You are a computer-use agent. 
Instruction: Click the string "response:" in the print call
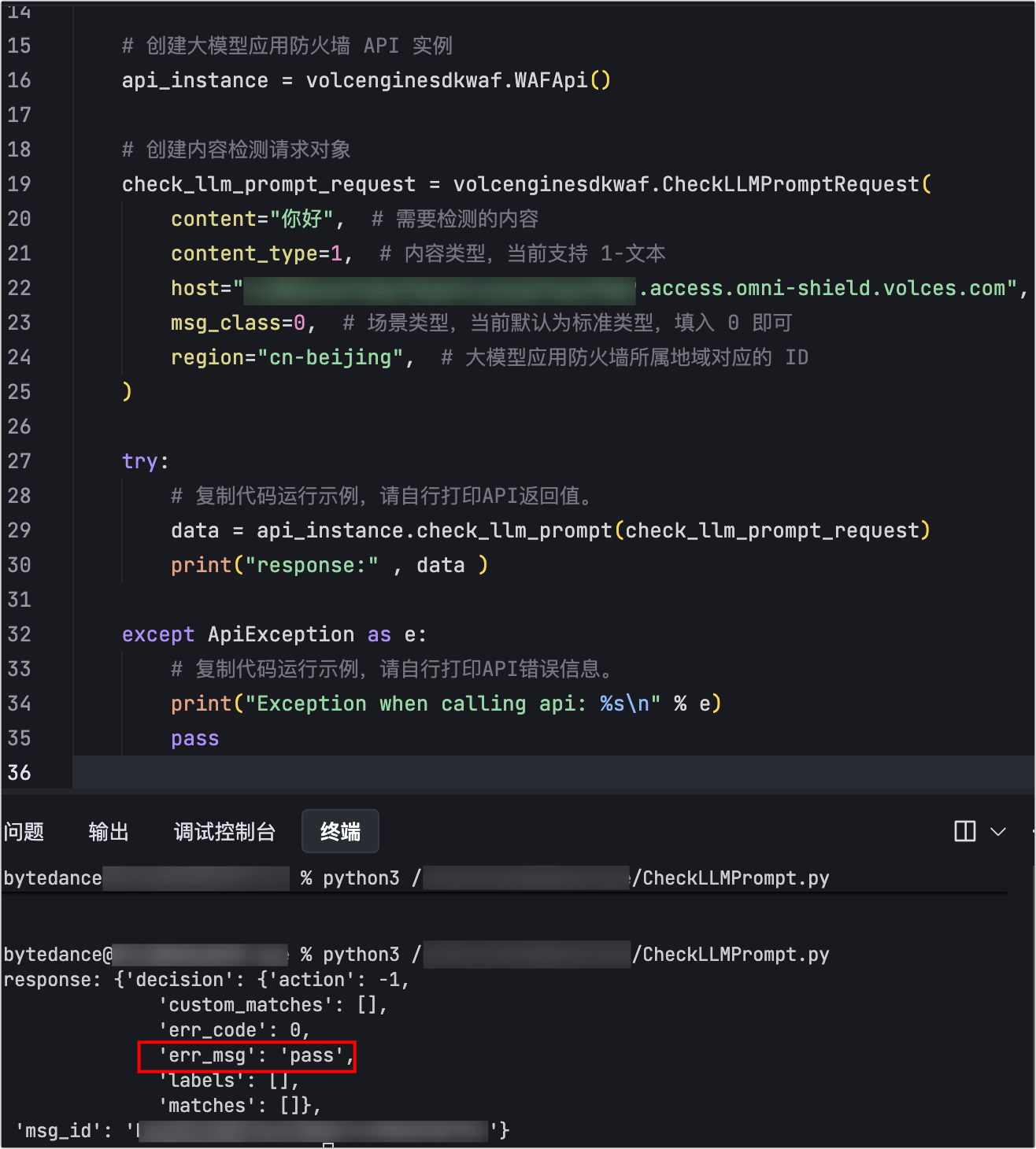pos(313,565)
